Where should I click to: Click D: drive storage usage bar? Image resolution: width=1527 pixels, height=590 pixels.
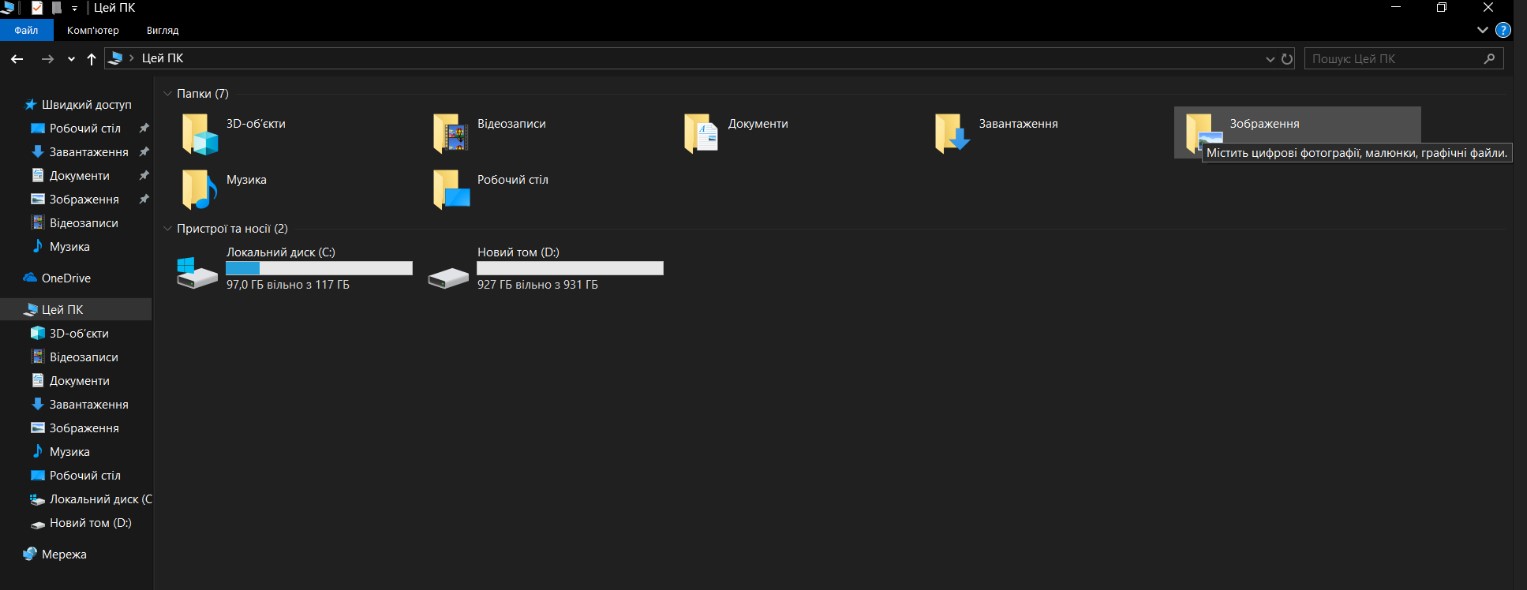click(x=570, y=268)
